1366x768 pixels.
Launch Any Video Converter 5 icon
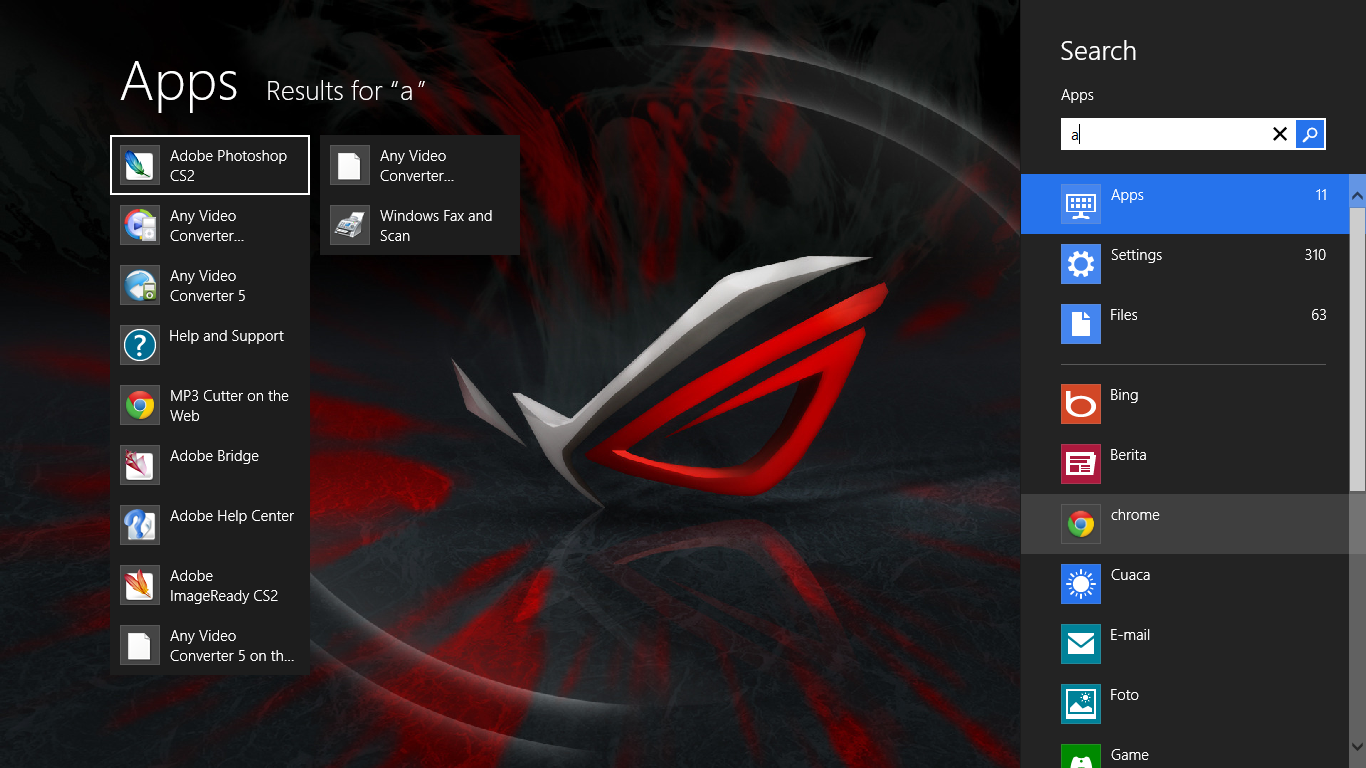[x=140, y=285]
